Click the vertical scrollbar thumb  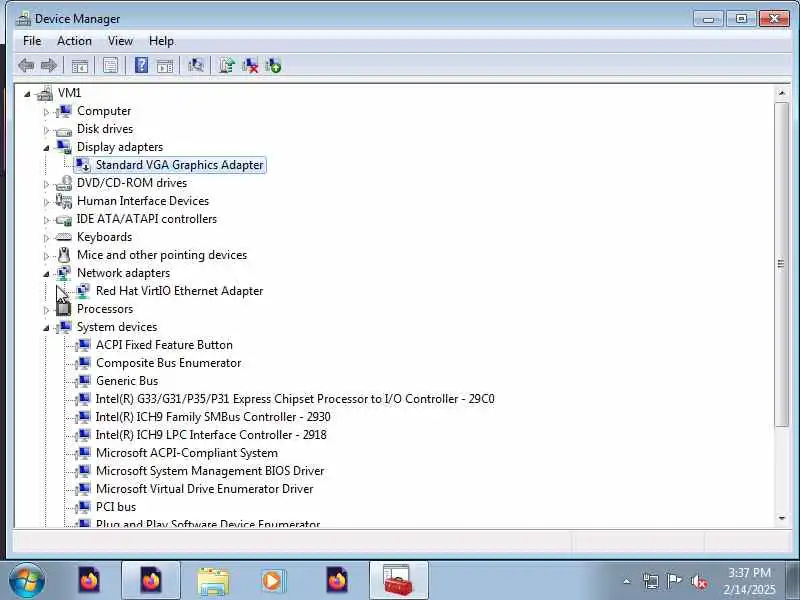[781, 264]
